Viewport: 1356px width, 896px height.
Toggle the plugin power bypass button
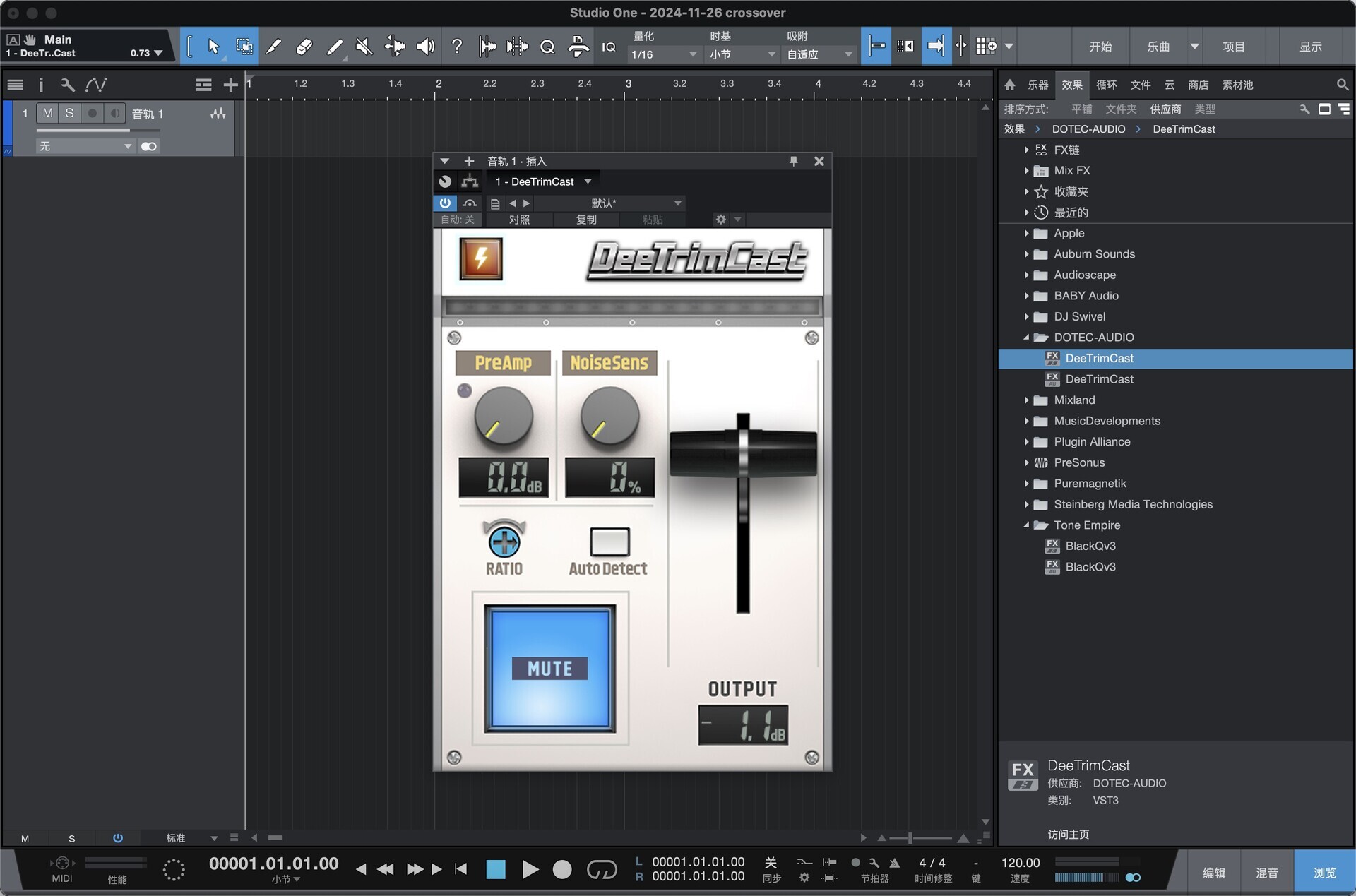coord(445,203)
